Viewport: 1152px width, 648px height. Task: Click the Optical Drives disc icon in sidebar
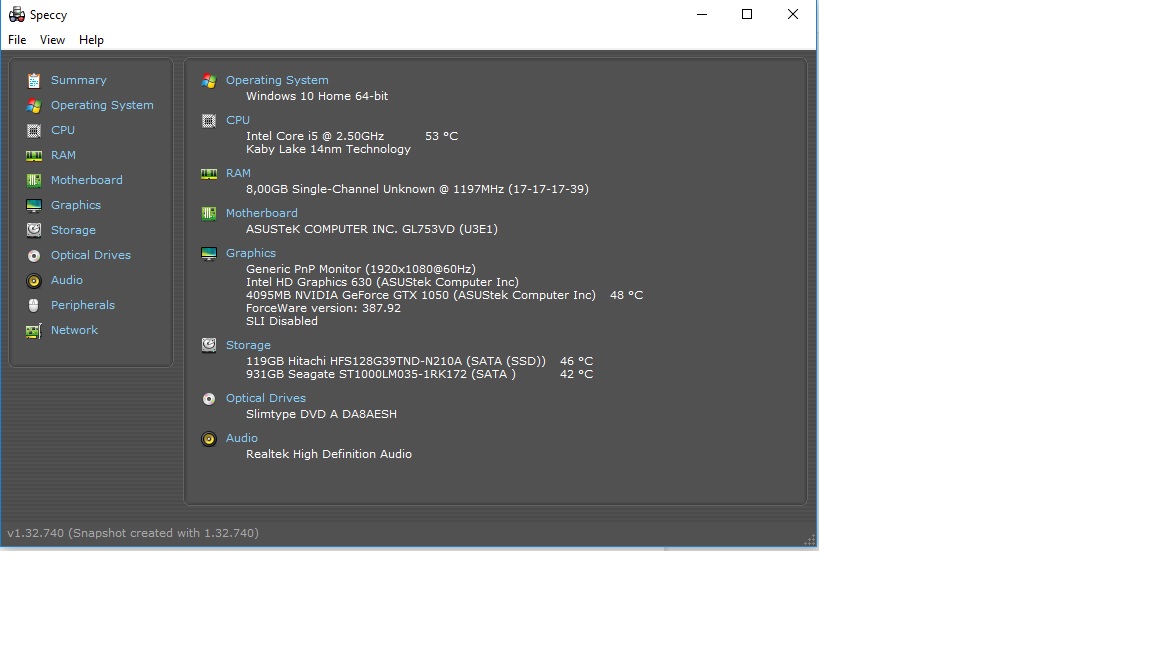(x=34, y=256)
